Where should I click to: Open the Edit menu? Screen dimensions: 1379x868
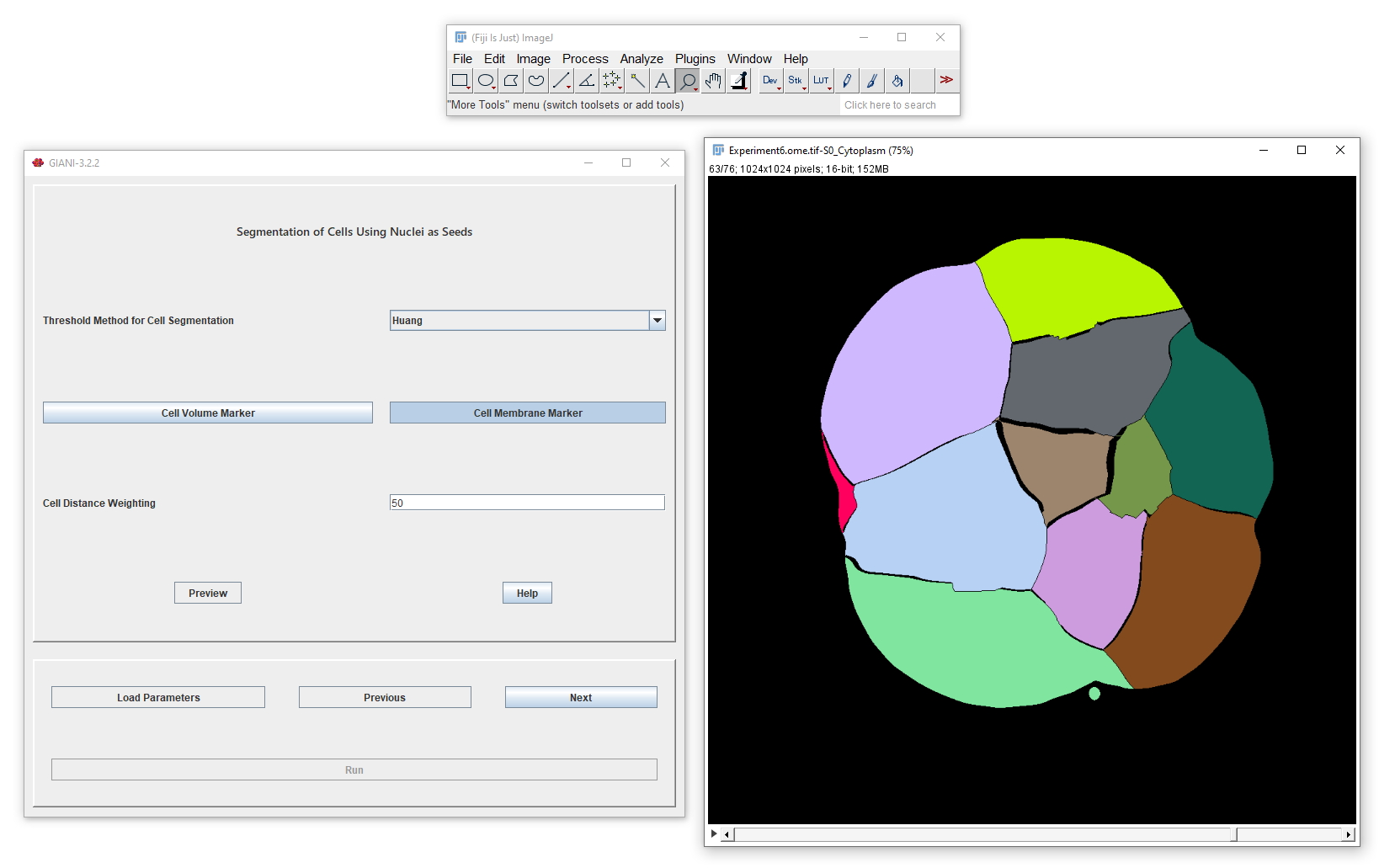click(494, 59)
